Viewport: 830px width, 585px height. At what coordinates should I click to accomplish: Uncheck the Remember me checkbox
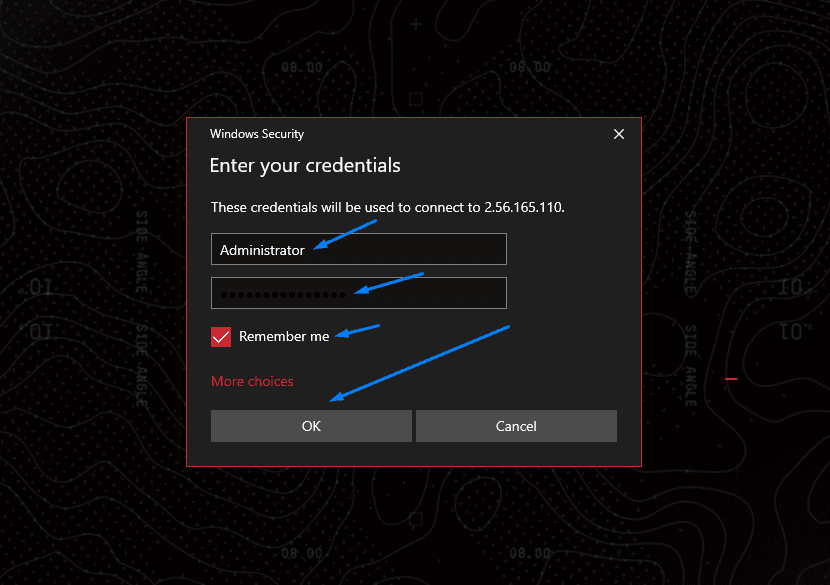221,337
